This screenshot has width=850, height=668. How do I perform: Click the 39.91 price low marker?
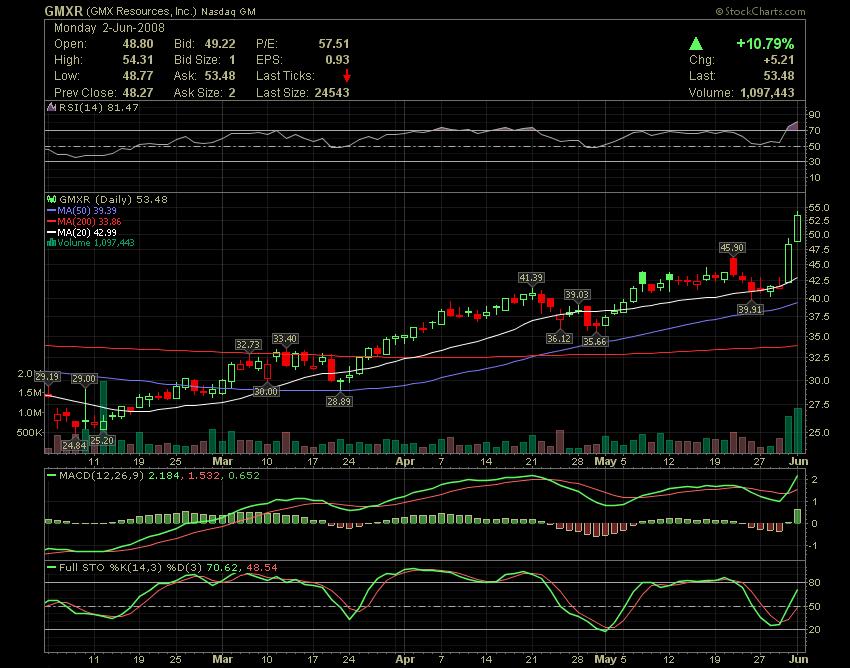point(750,310)
